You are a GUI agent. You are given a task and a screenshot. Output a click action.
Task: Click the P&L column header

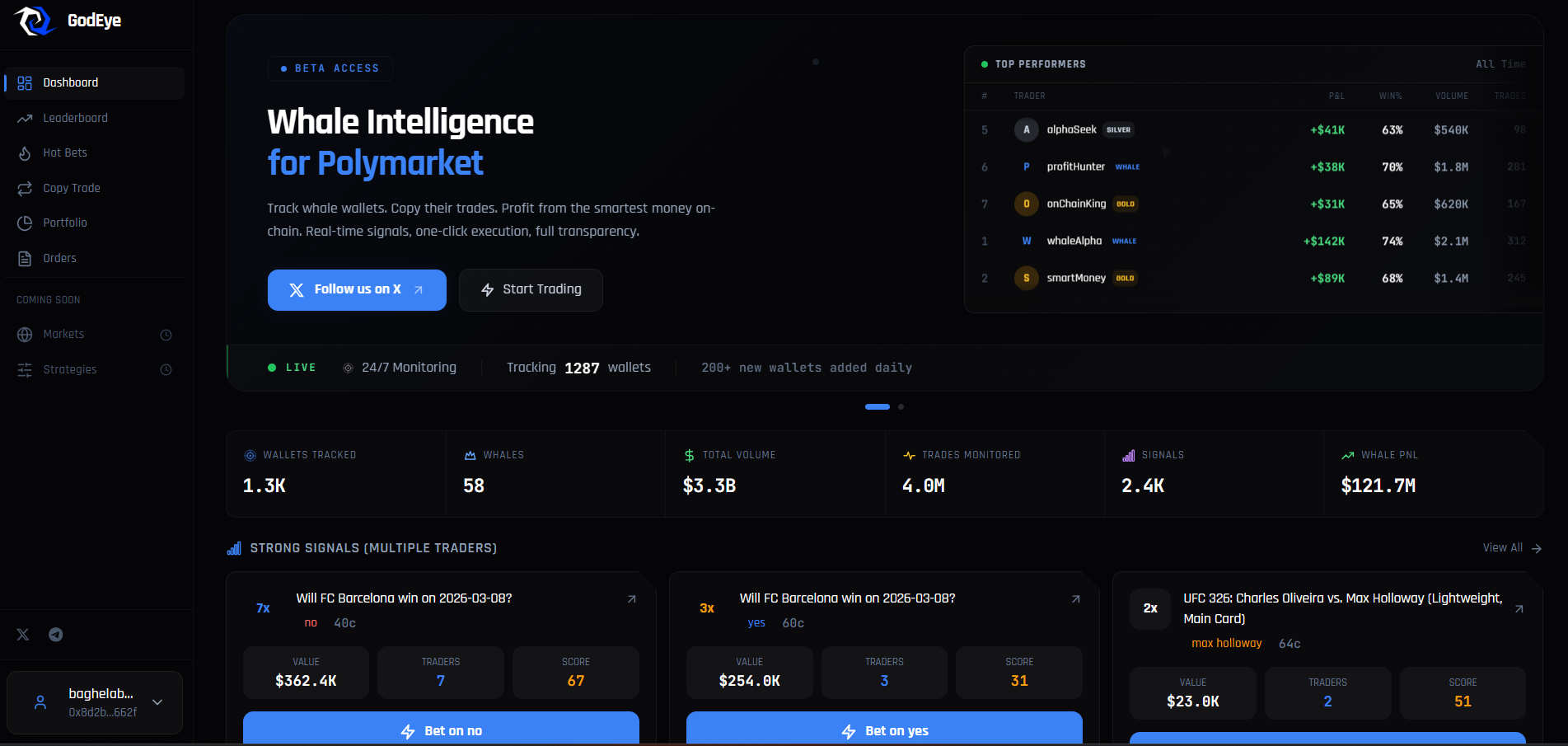click(x=1336, y=96)
